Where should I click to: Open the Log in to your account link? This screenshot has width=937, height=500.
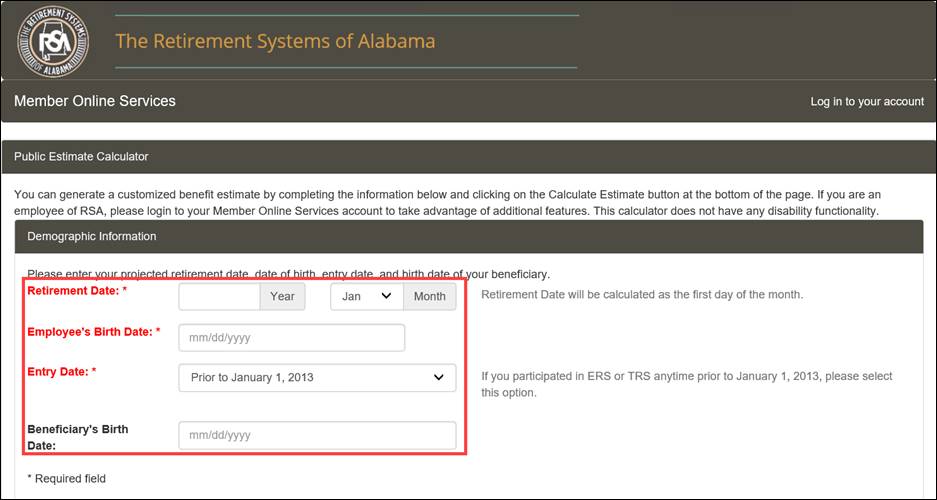coord(866,102)
